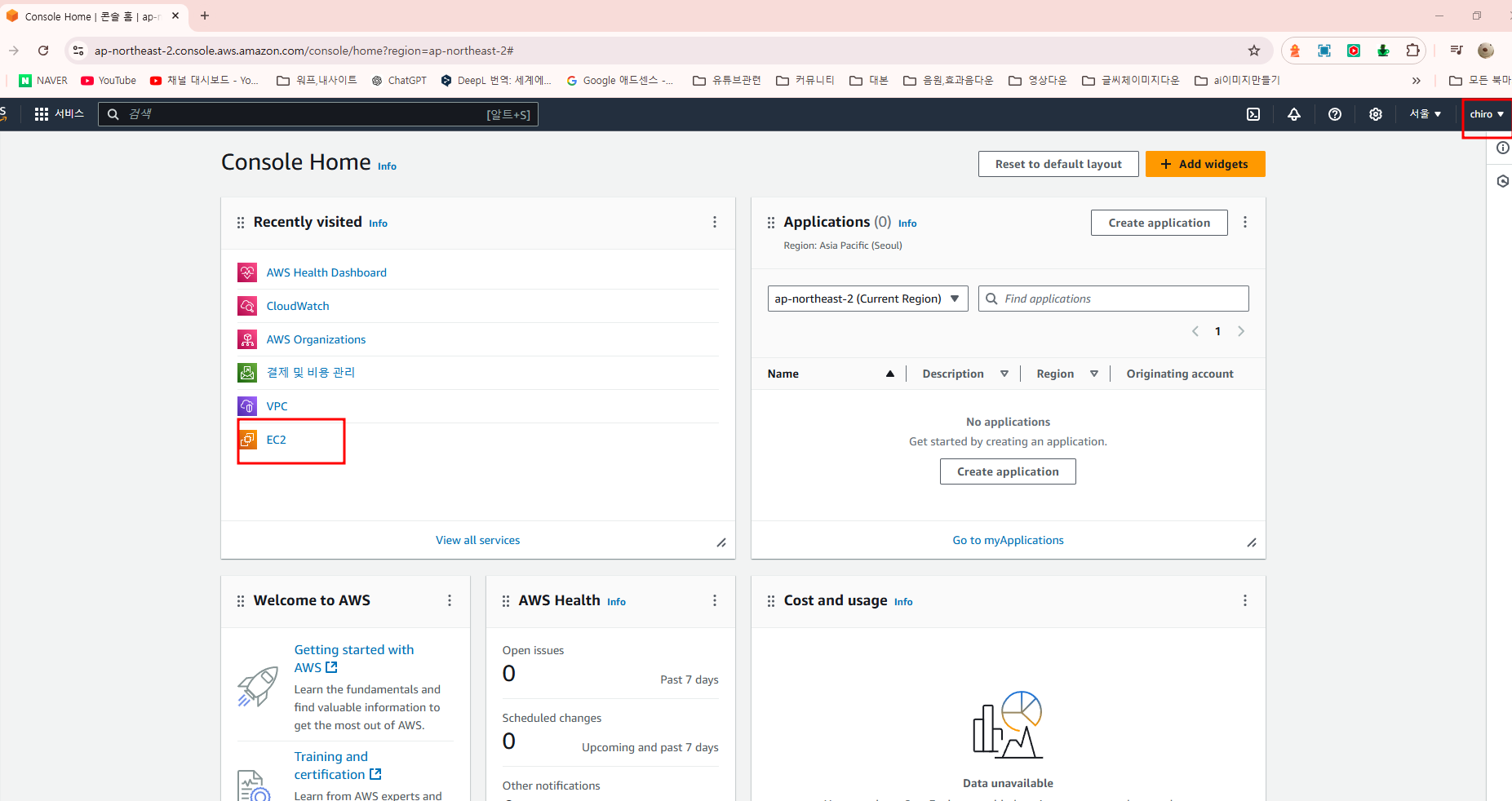
Task: Open Recently visited widget kebab menu
Action: pyautogui.click(x=715, y=222)
